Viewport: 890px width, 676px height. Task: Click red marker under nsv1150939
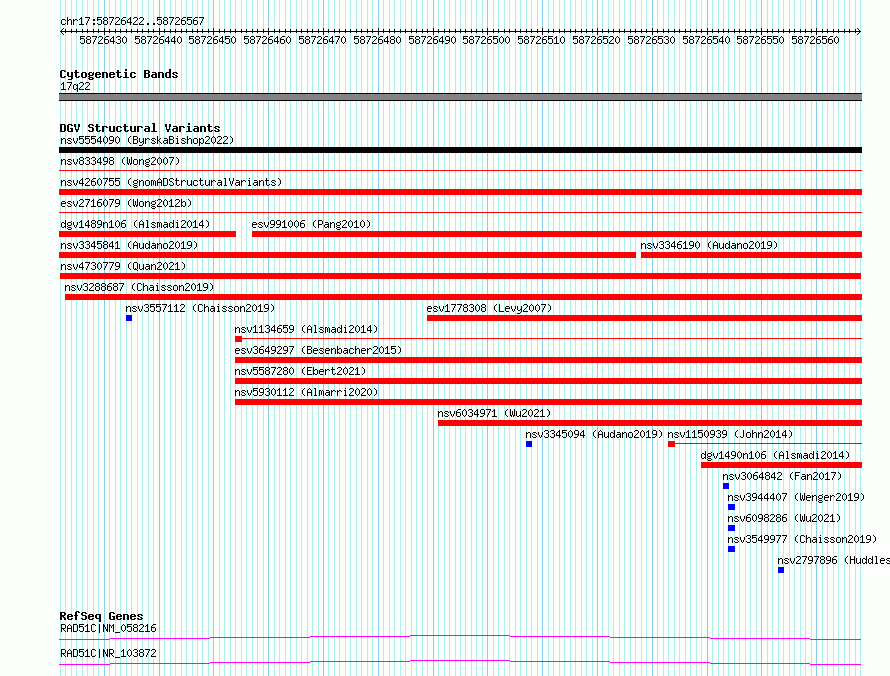coord(671,444)
